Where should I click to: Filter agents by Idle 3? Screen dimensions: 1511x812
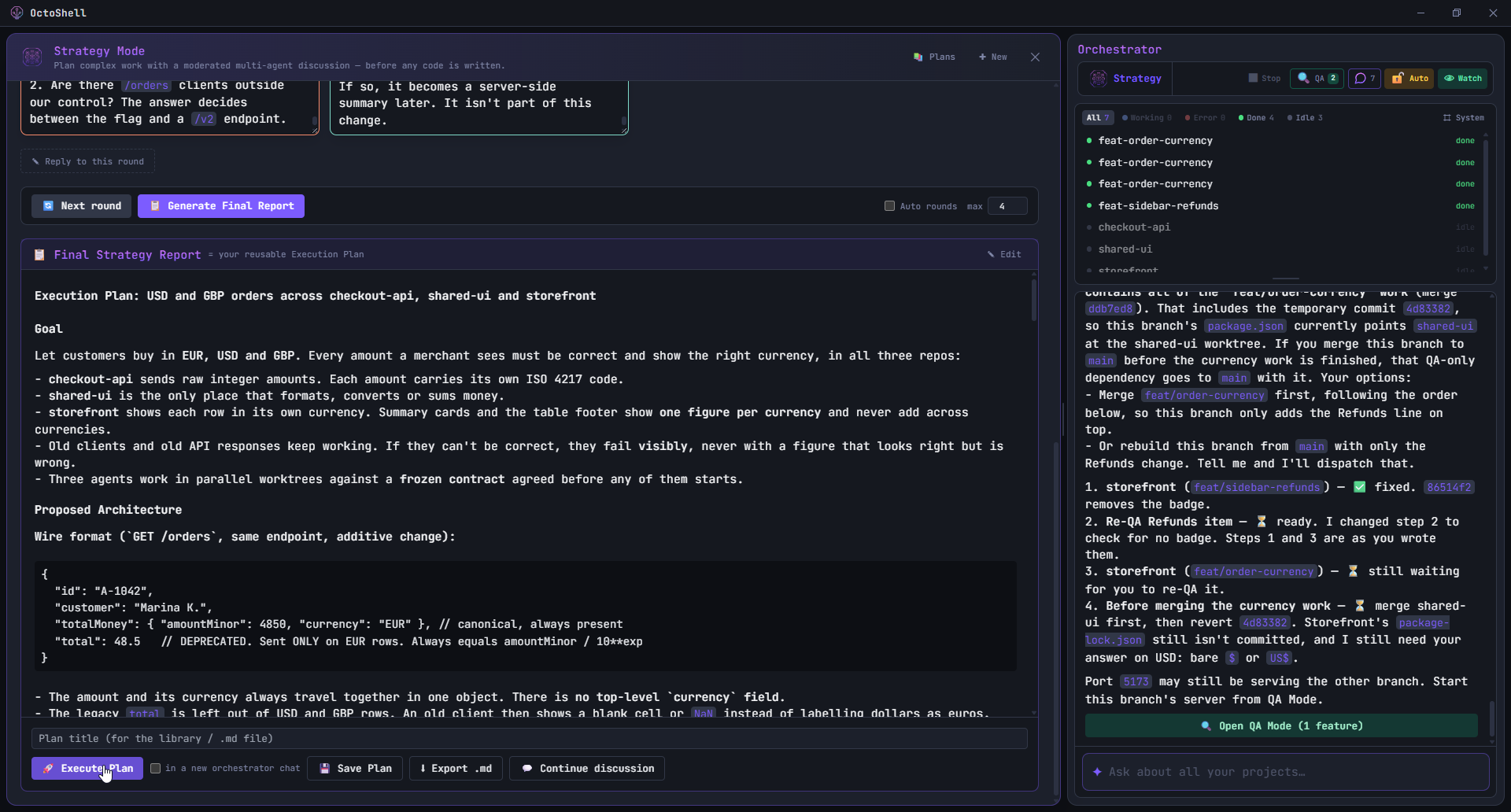point(1305,118)
